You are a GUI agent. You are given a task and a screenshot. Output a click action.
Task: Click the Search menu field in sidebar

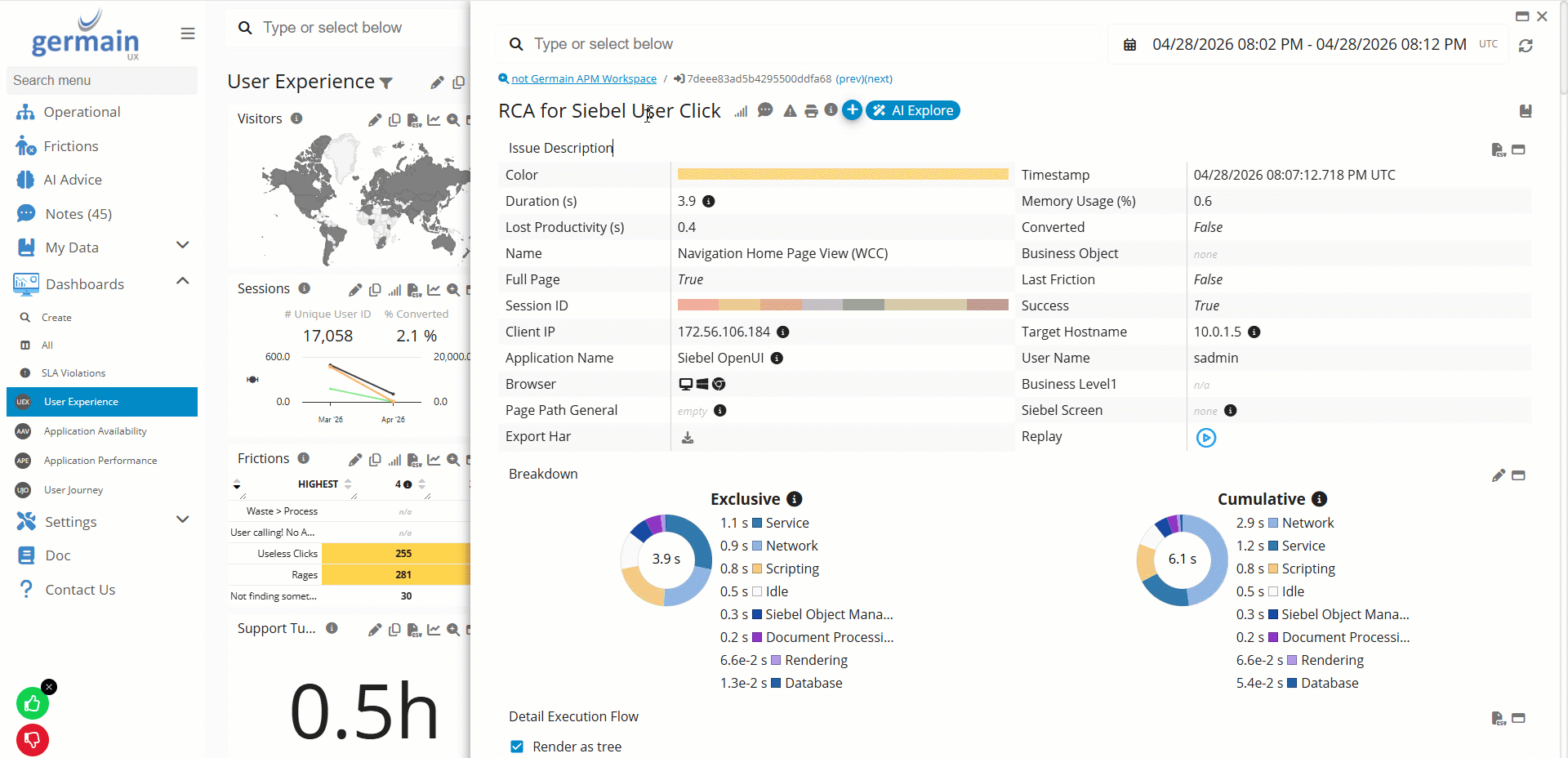102,80
